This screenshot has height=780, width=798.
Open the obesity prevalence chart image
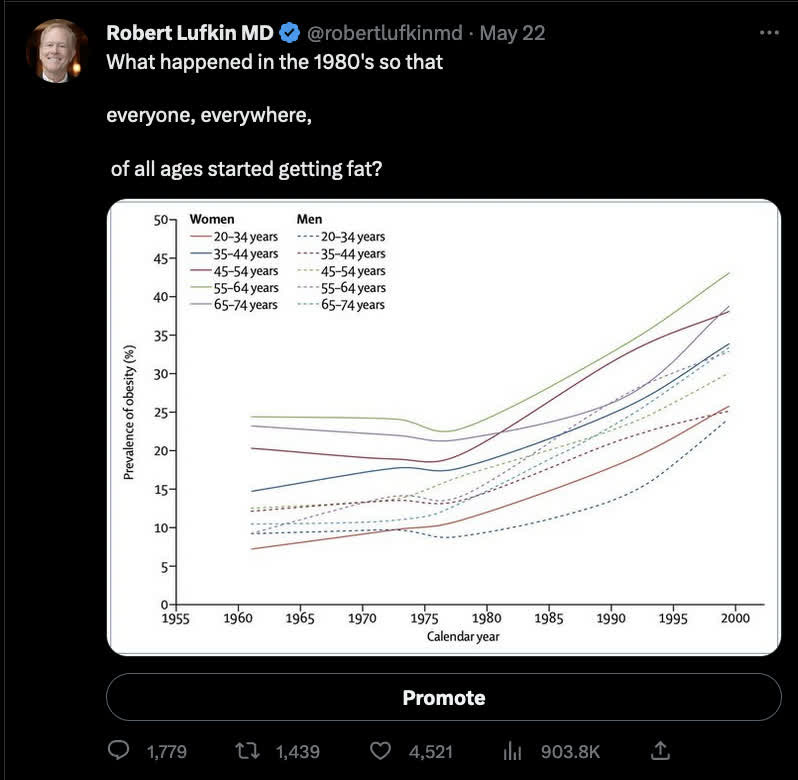(443, 427)
